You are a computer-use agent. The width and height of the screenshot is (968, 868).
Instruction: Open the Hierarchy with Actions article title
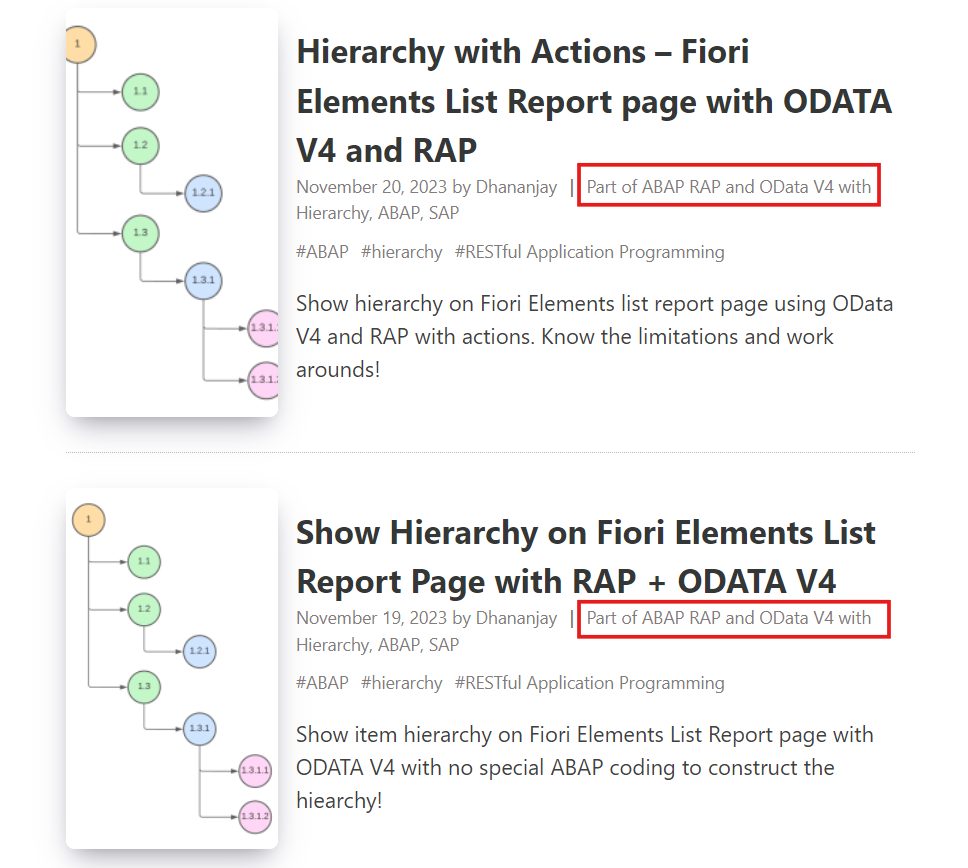[x=594, y=101]
